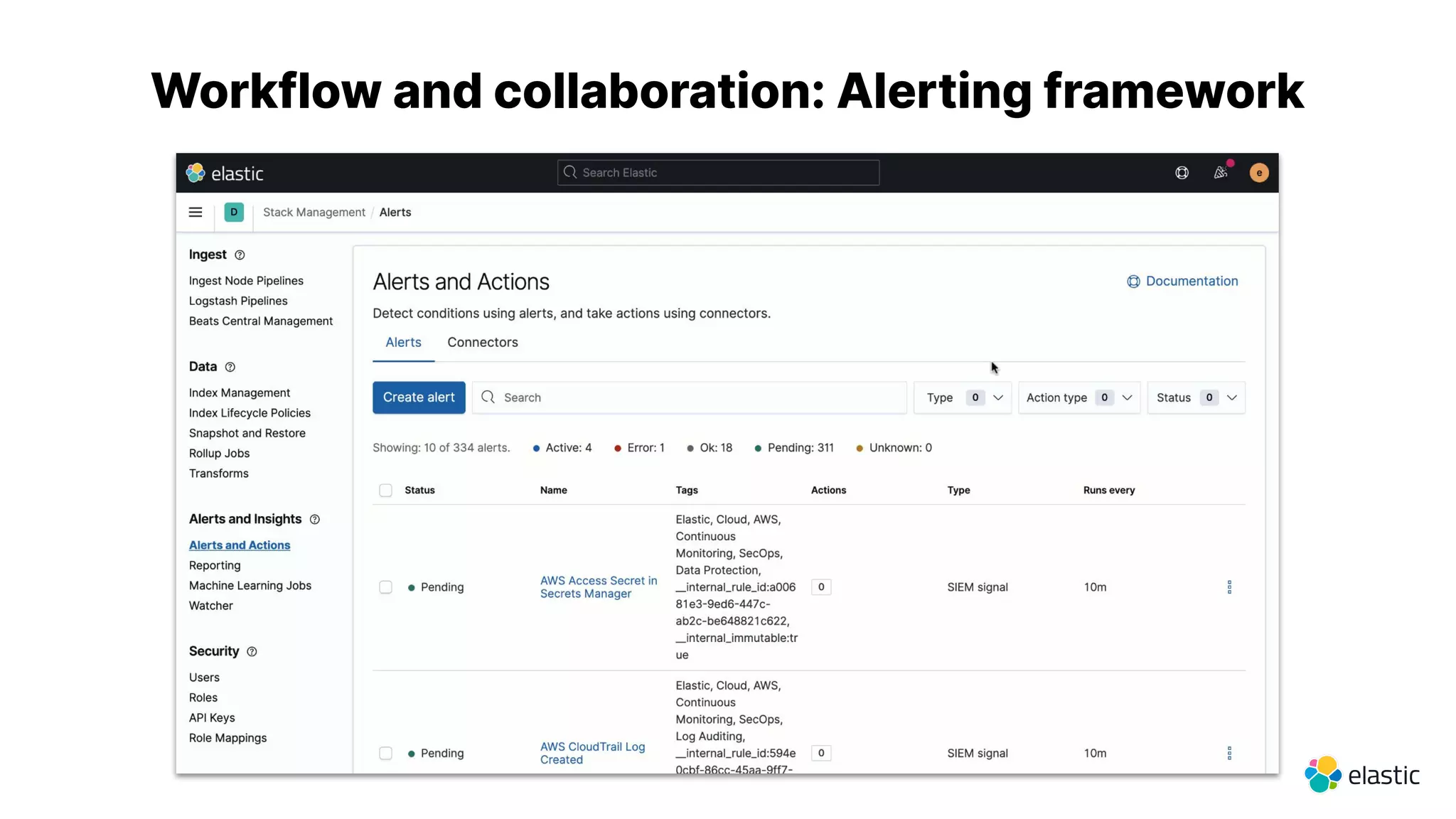
Task: Switch to the Connectors tab
Action: [483, 343]
